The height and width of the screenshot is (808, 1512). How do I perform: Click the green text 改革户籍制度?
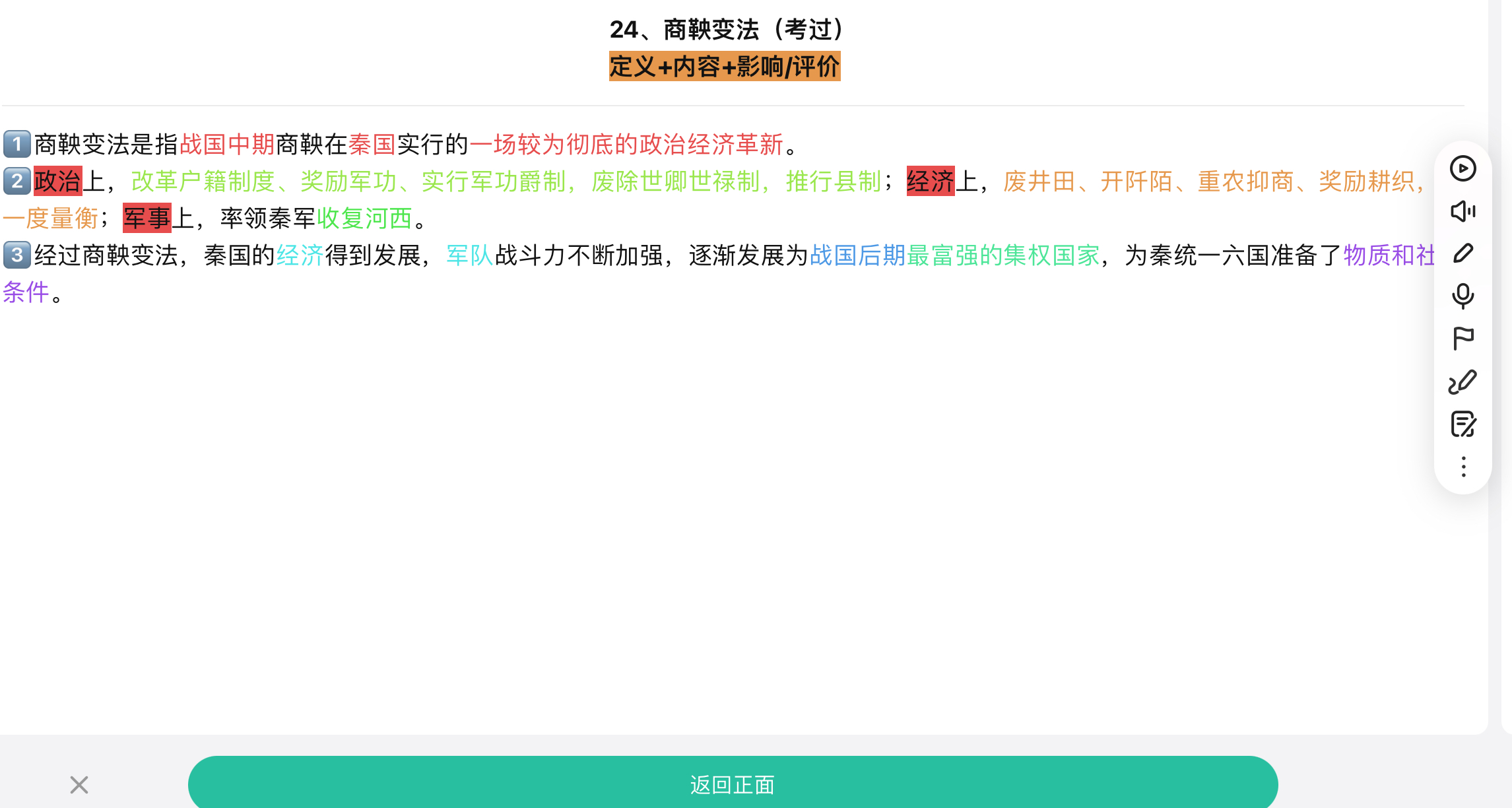(203, 181)
